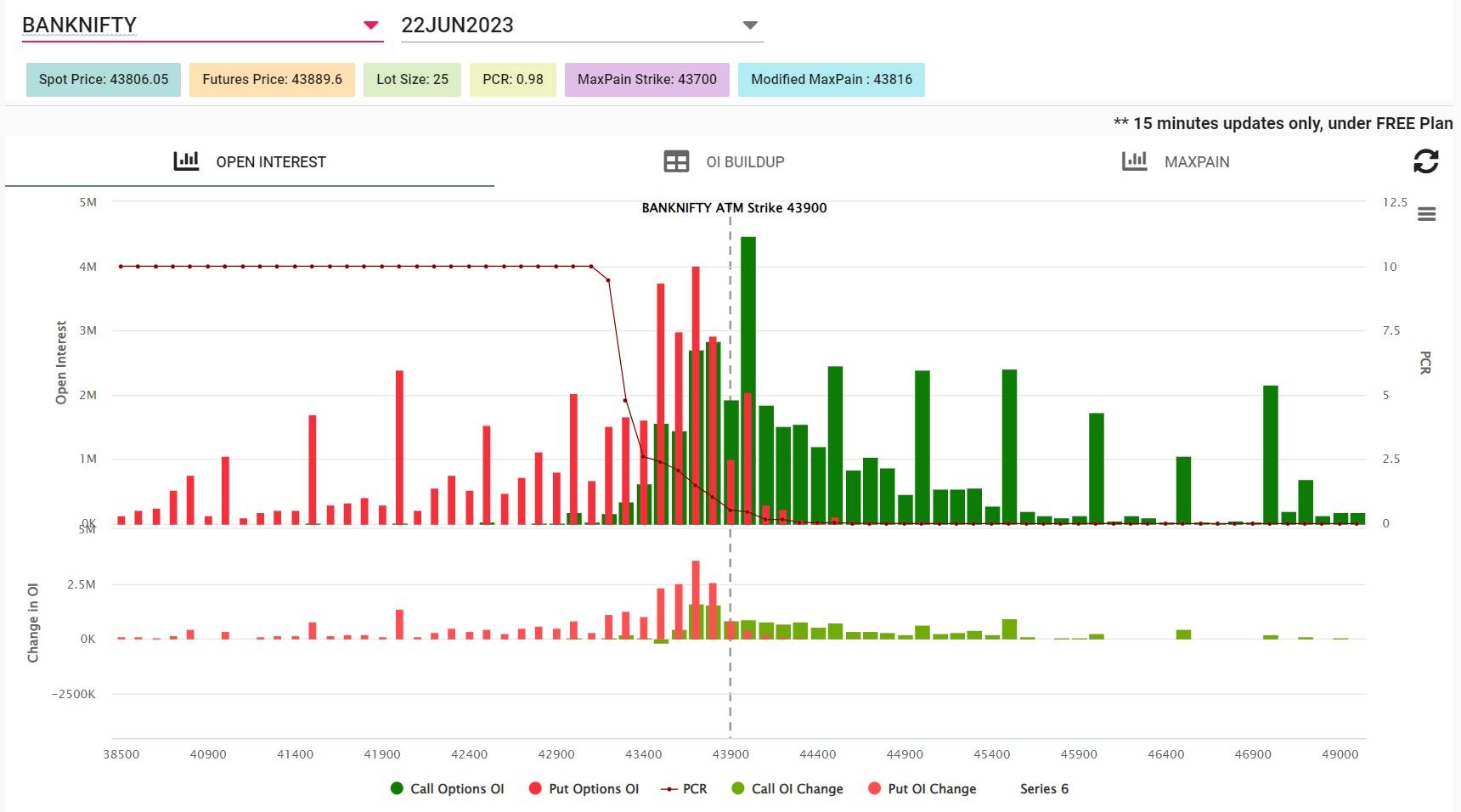
Task: Click the 41900 x-axis strike label
Action: click(x=382, y=754)
